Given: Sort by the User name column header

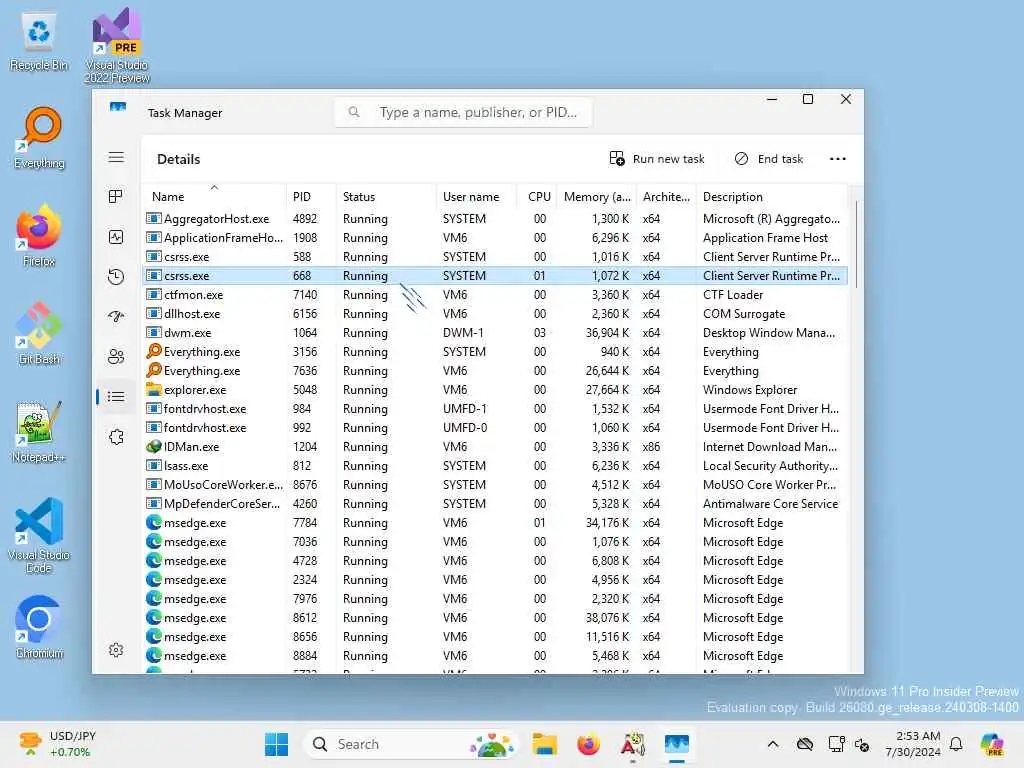Looking at the screenshot, I should click(x=476, y=196).
